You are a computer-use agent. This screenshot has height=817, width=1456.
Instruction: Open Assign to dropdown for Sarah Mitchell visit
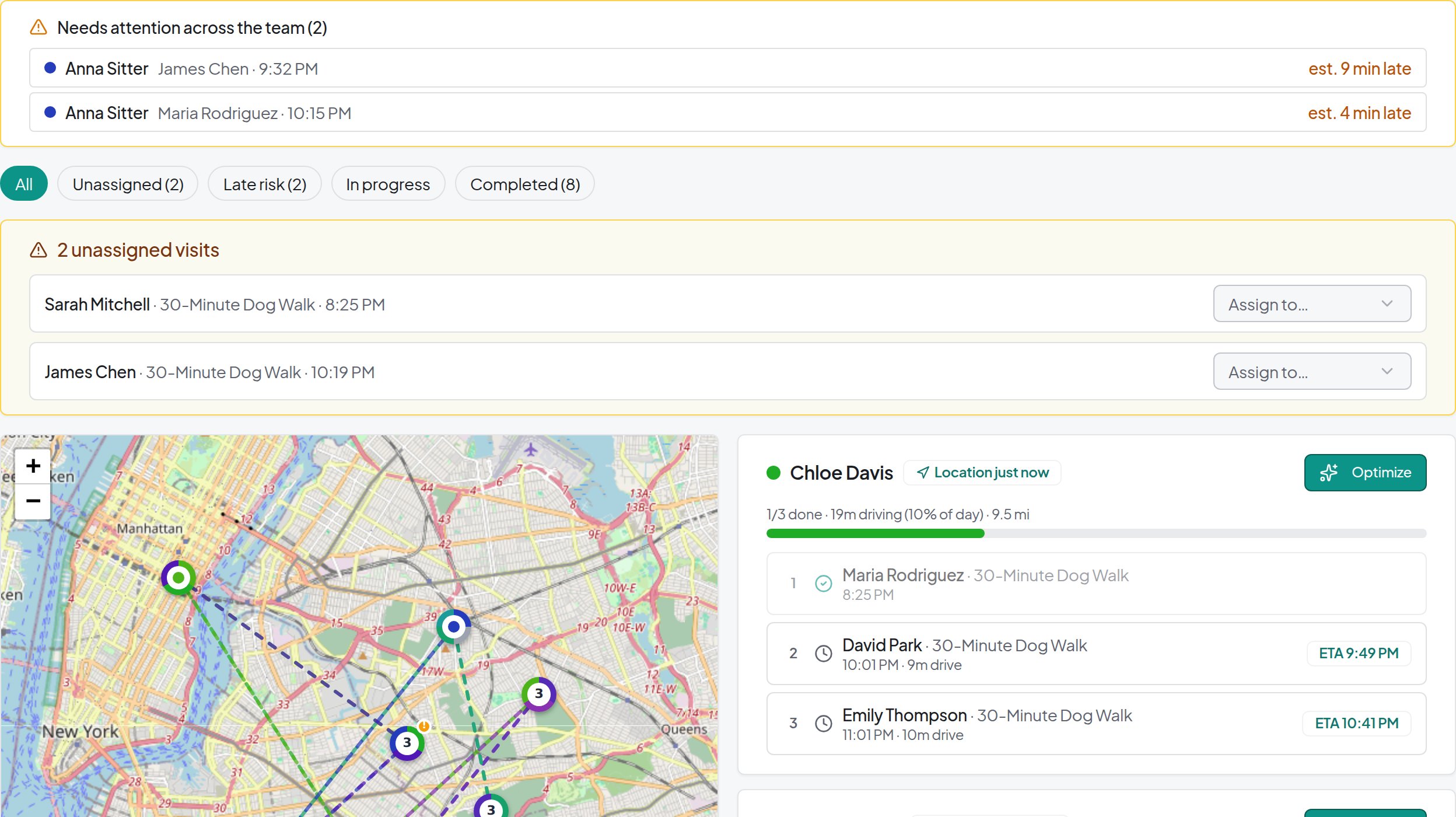tap(1312, 303)
